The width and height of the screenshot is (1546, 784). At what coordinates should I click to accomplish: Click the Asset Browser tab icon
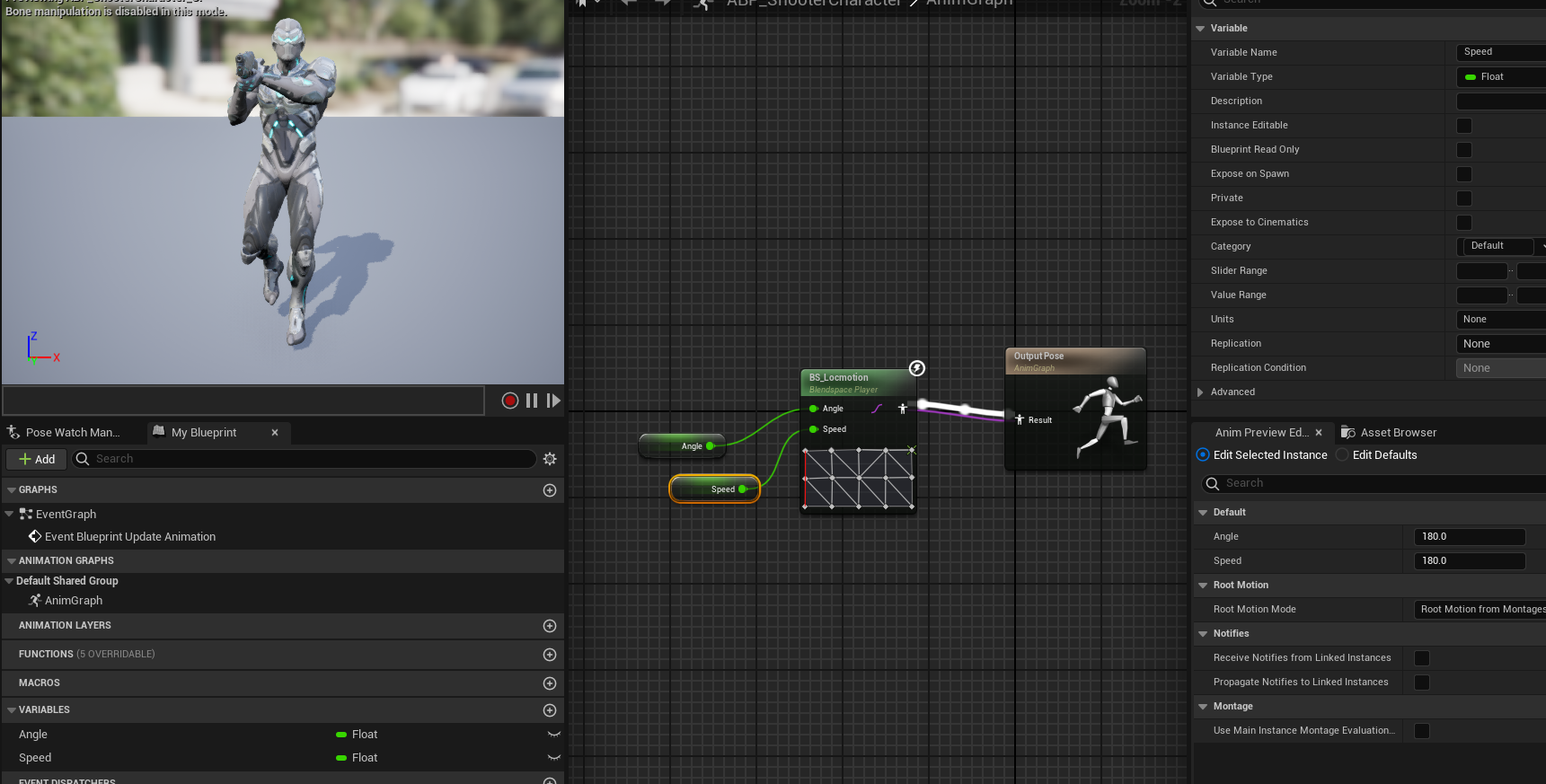click(x=1347, y=433)
